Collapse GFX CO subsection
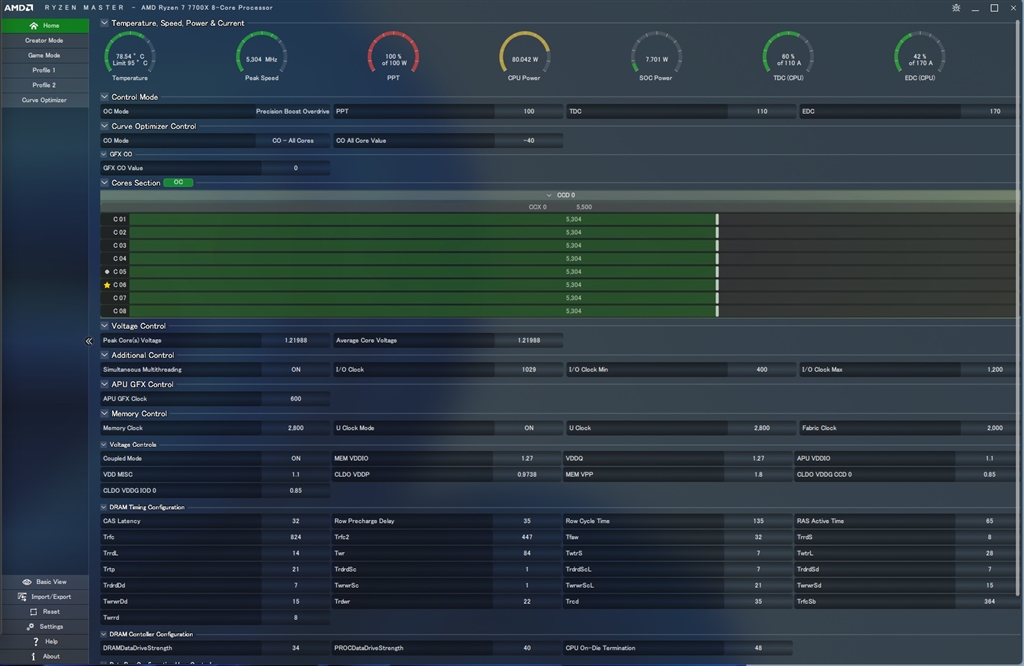1024x666 pixels. [x=104, y=154]
